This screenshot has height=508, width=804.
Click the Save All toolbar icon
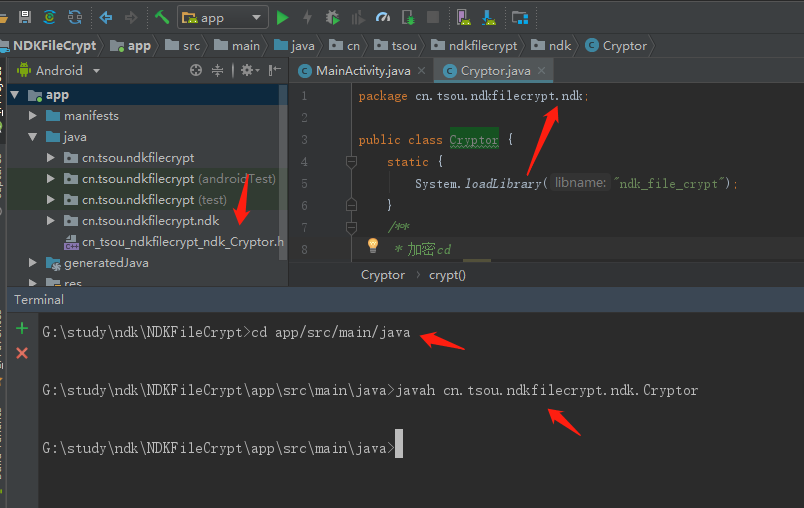(x=25, y=17)
